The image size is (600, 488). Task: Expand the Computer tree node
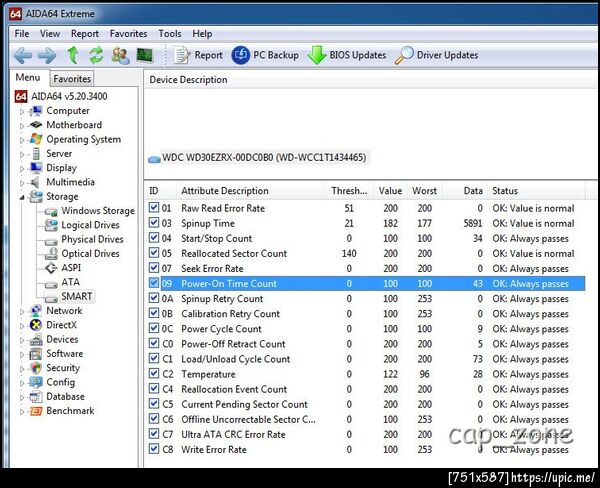tap(22, 111)
